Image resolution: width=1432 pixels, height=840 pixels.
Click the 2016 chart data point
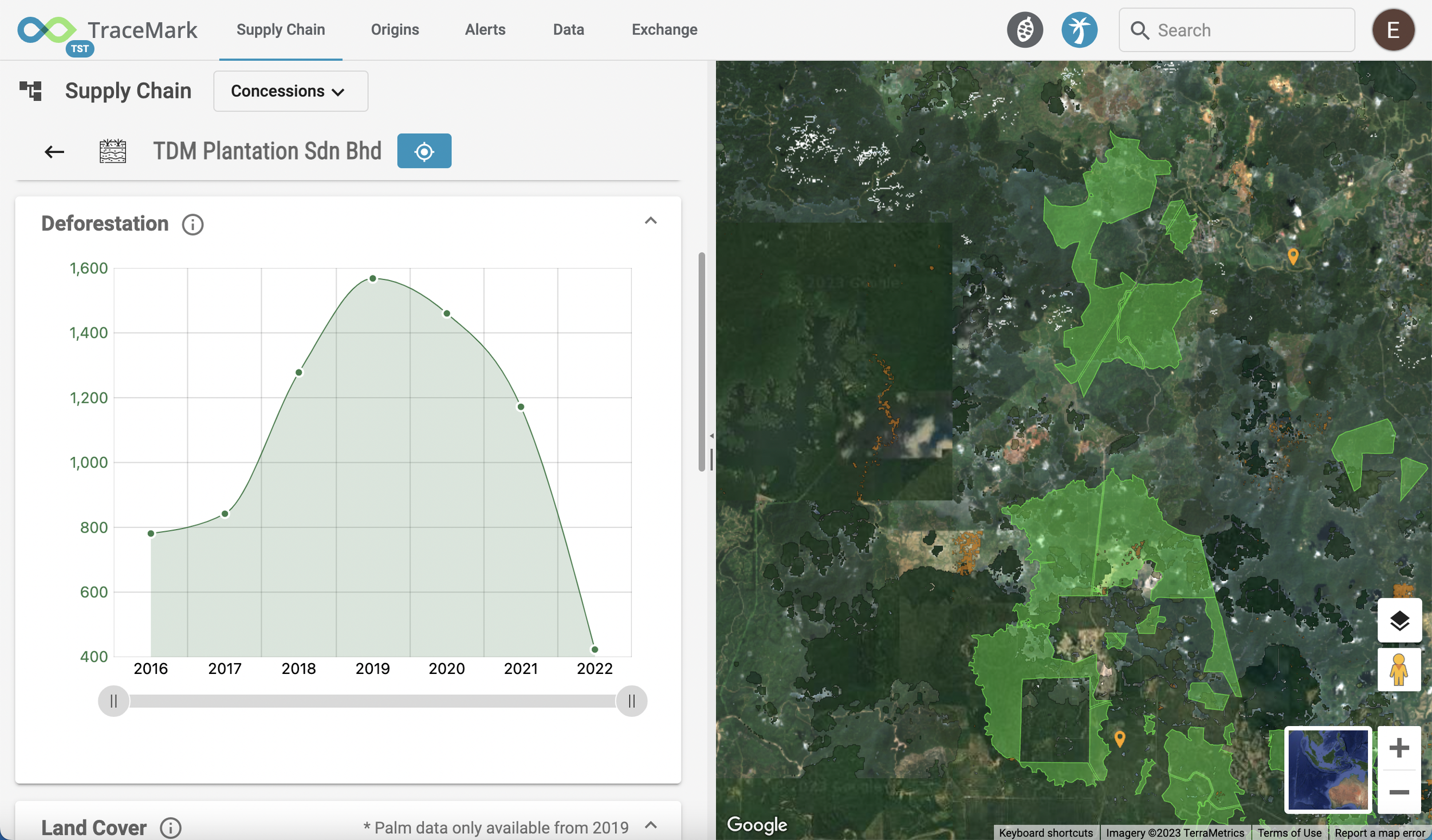151,534
